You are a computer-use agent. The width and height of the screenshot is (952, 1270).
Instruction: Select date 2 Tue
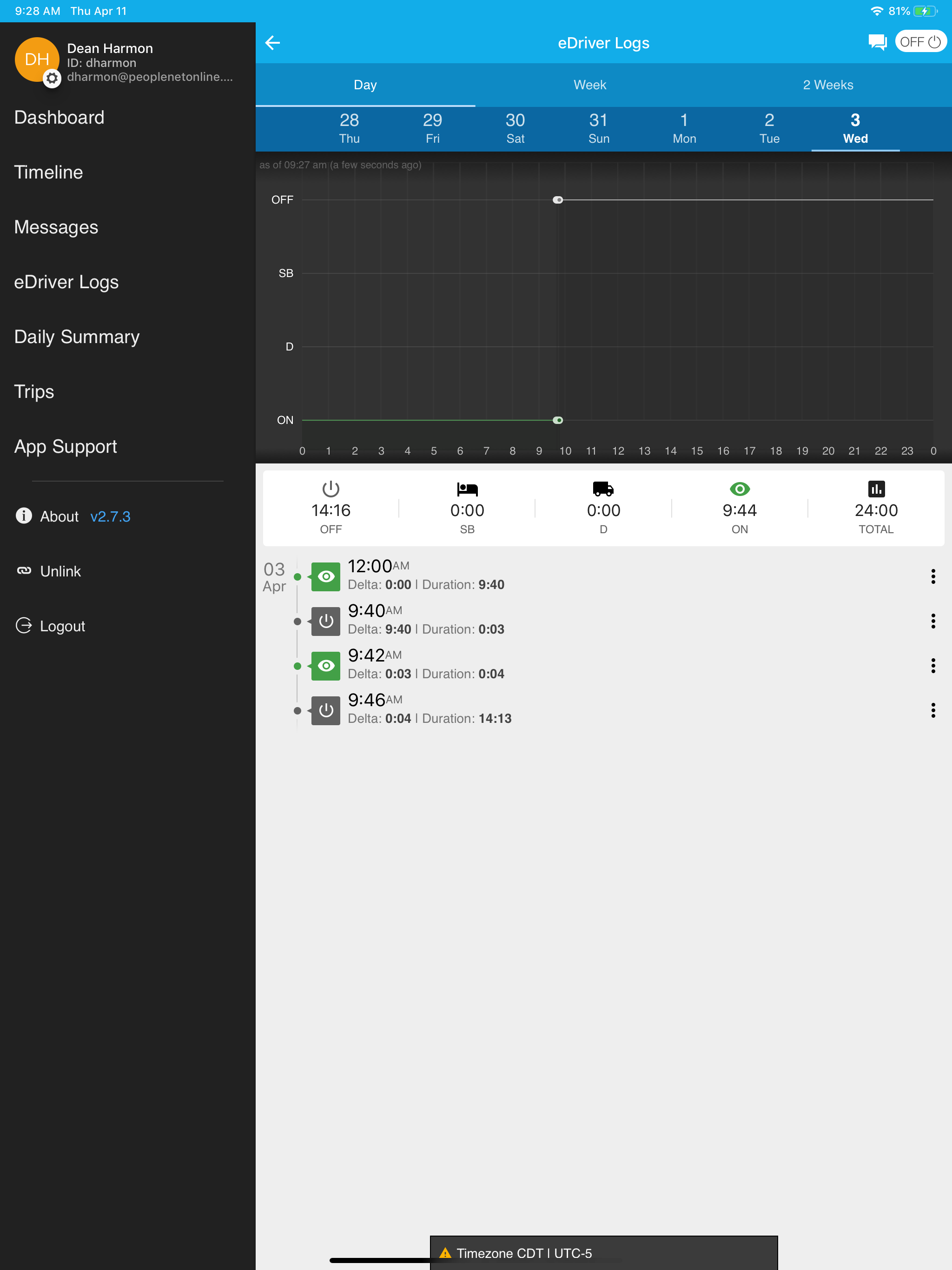coord(769,129)
